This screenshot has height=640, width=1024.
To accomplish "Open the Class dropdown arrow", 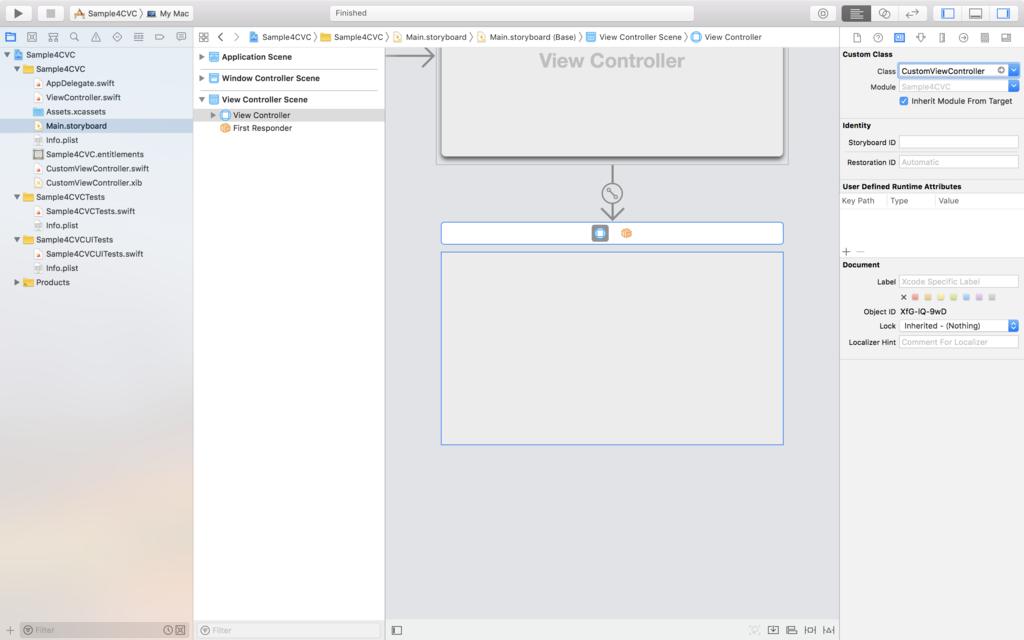I will (1014, 71).
